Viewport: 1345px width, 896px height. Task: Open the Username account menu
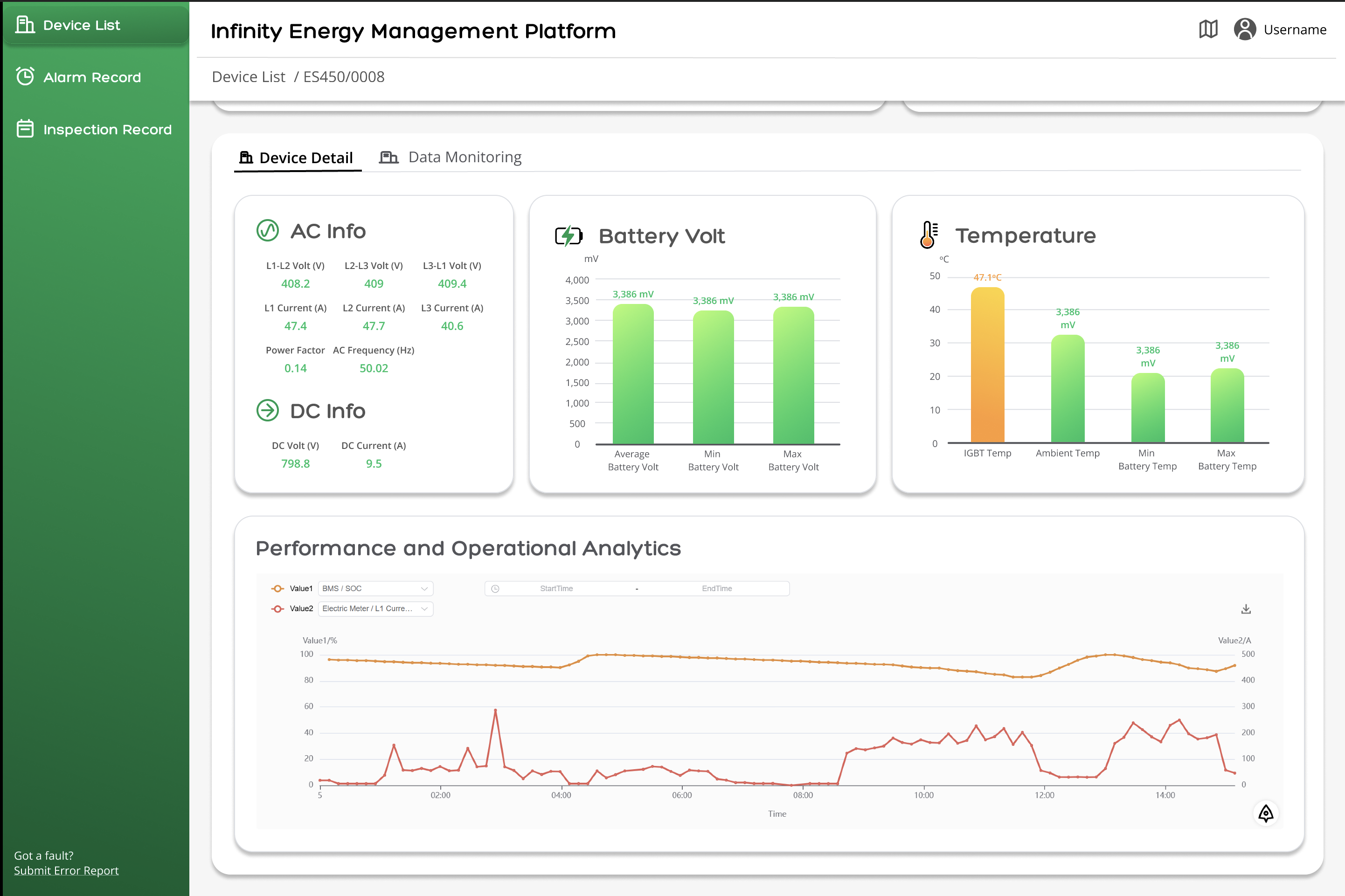point(1295,30)
